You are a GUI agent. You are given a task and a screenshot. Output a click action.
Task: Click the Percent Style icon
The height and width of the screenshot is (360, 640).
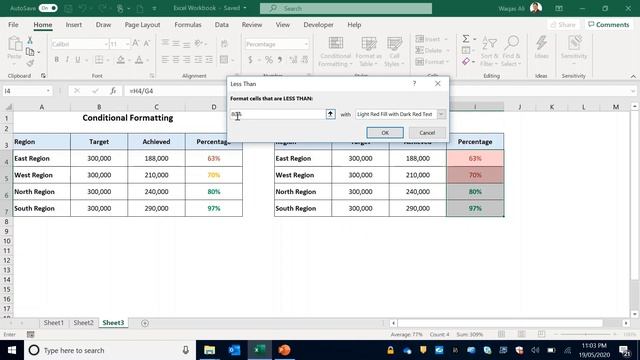[x=269, y=60]
